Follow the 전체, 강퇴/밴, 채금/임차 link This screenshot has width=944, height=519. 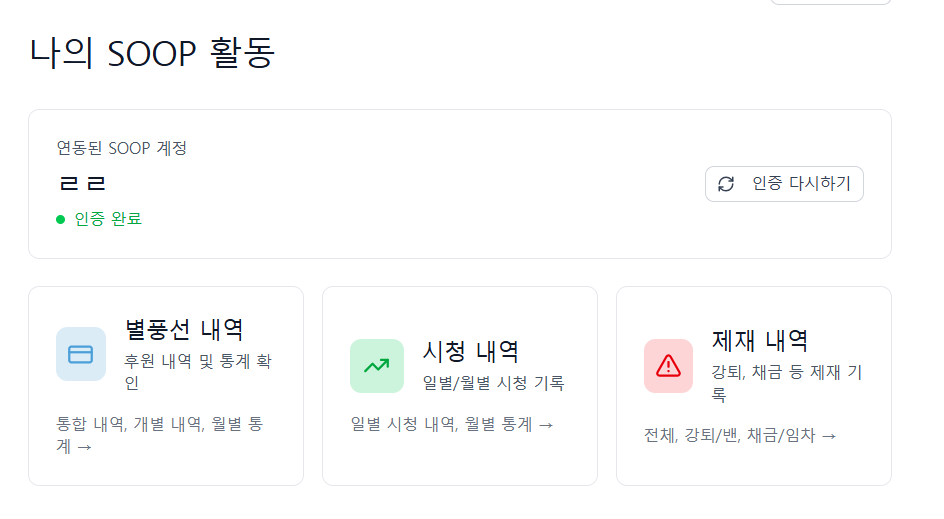[740, 435]
